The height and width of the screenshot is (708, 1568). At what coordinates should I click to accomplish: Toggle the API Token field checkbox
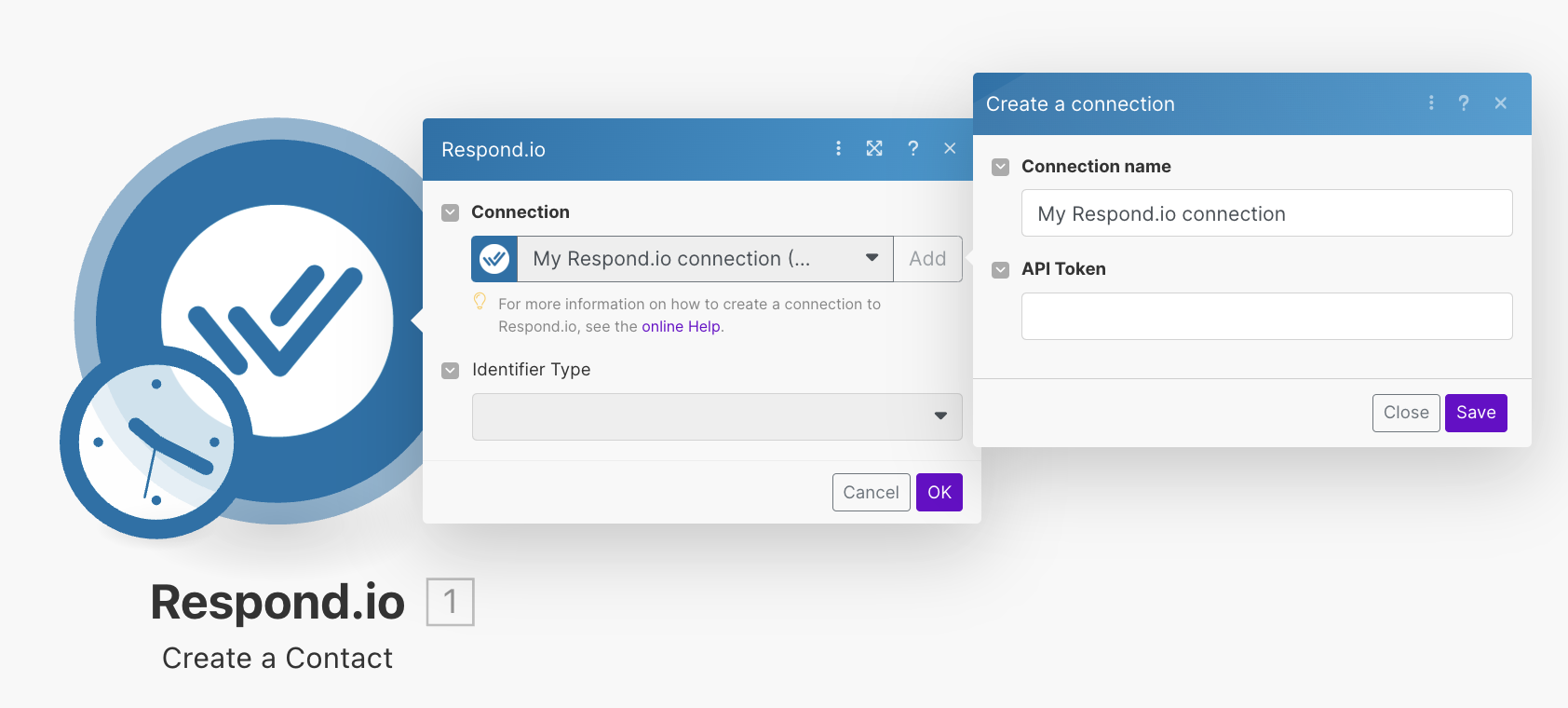tap(1001, 269)
